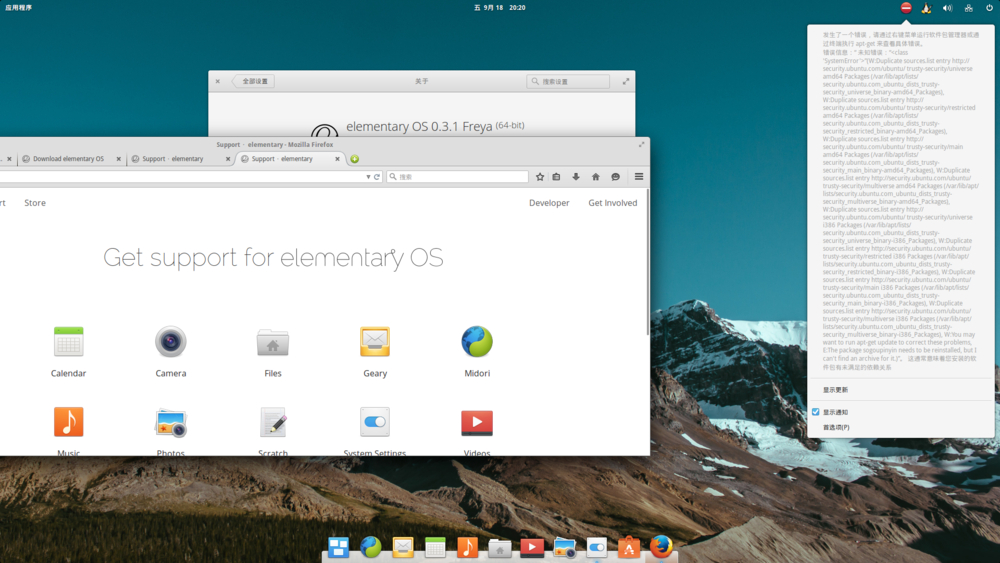Launch Multitasking View from the dock
The width and height of the screenshot is (1000, 563).
339,547
